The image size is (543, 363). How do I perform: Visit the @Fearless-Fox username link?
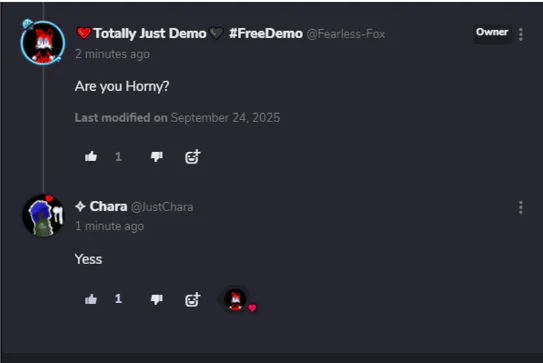click(x=346, y=34)
